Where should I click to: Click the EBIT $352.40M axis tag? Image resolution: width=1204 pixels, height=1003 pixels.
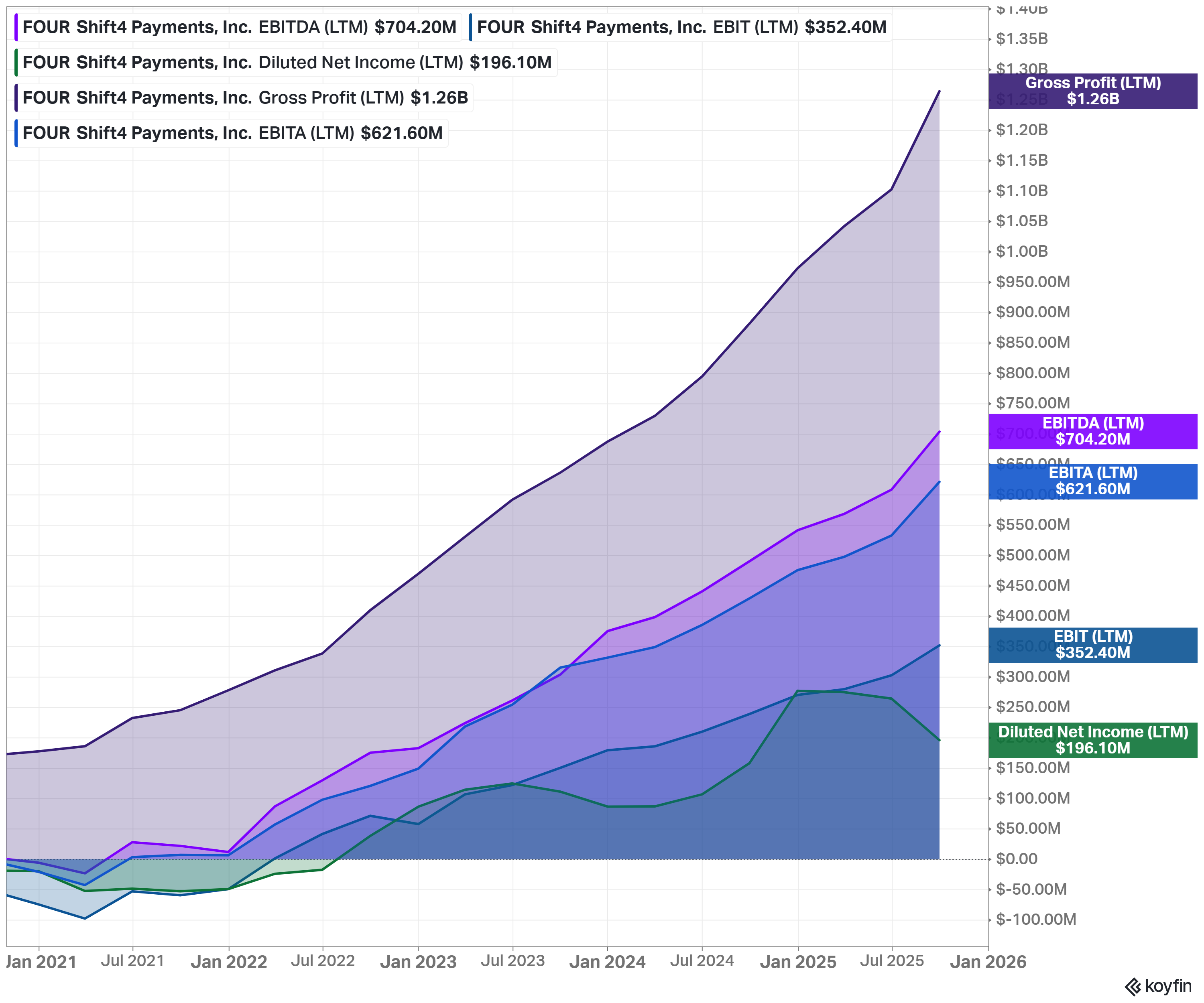tap(1093, 646)
